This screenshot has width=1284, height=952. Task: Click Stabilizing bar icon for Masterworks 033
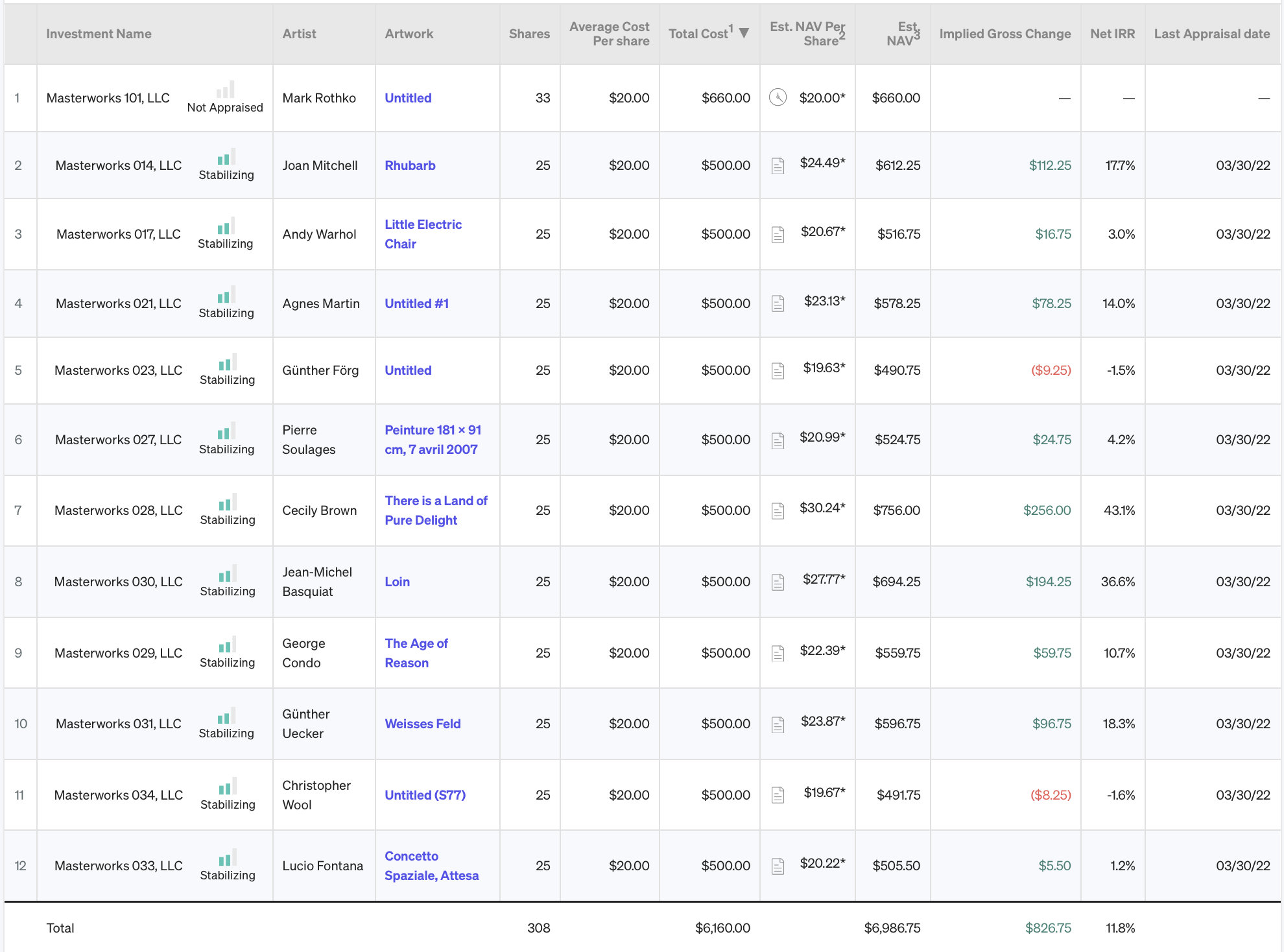tap(228, 857)
